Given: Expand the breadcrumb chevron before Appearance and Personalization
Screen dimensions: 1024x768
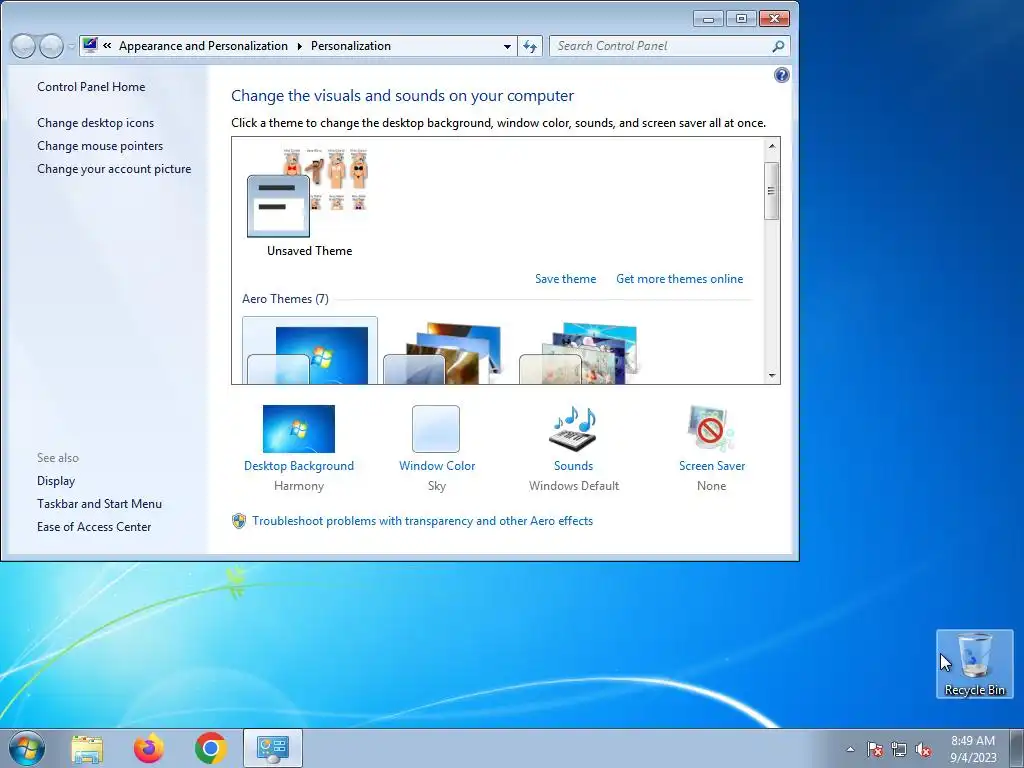Looking at the screenshot, I should pyautogui.click(x=107, y=46).
